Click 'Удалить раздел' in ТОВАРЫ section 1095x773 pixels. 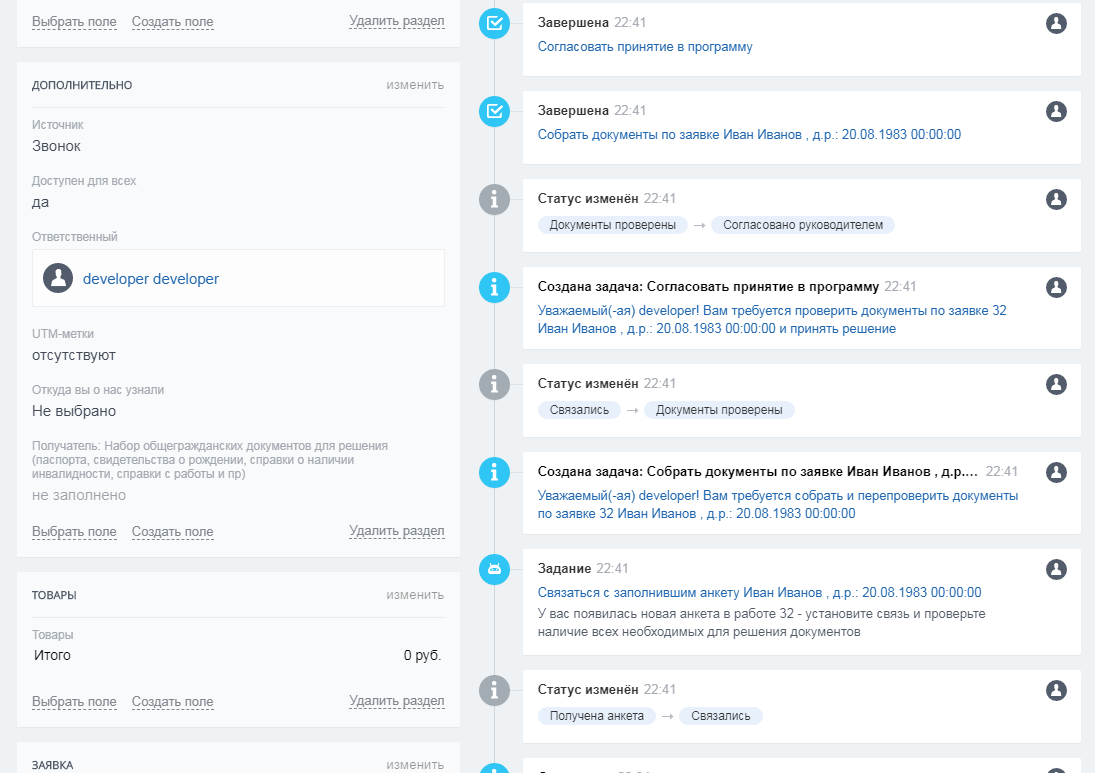pos(396,701)
